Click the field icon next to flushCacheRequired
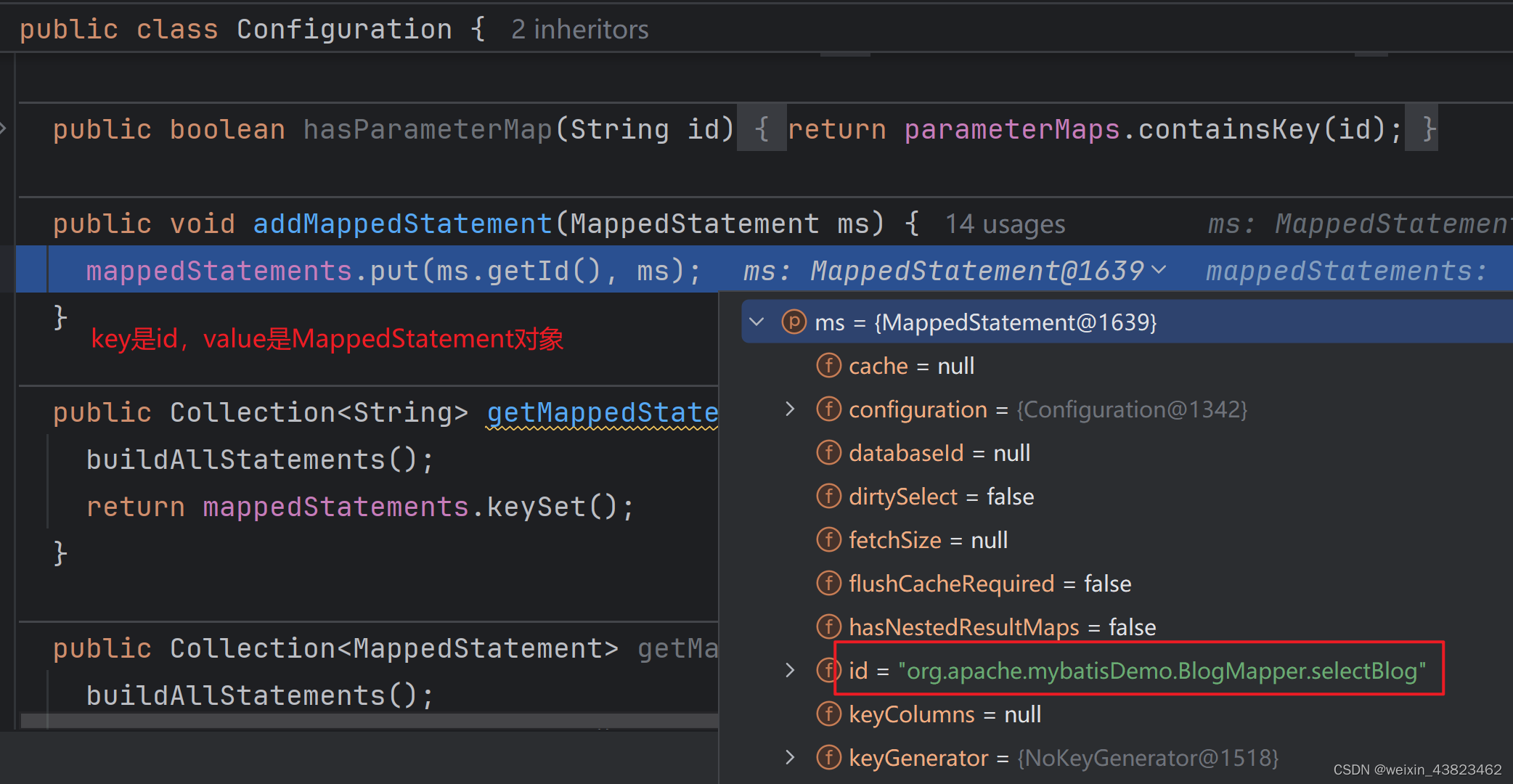Screen dimensions: 1513x784 828,584
